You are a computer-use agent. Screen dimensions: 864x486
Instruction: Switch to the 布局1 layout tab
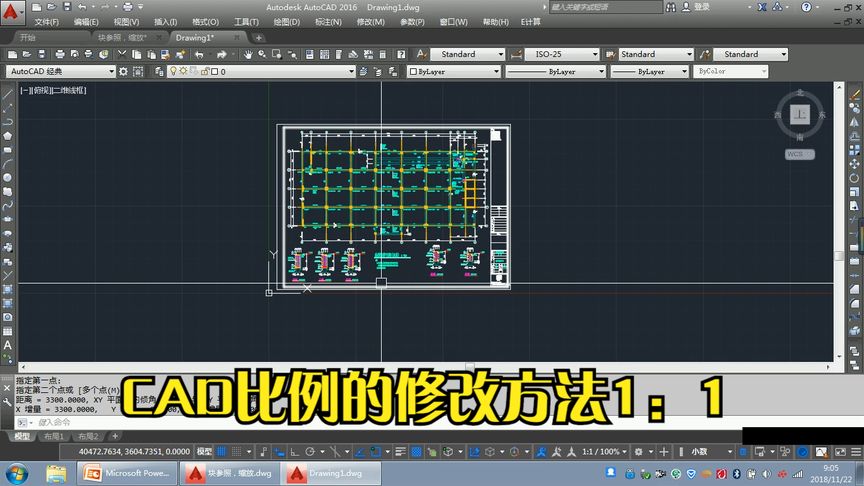point(53,436)
